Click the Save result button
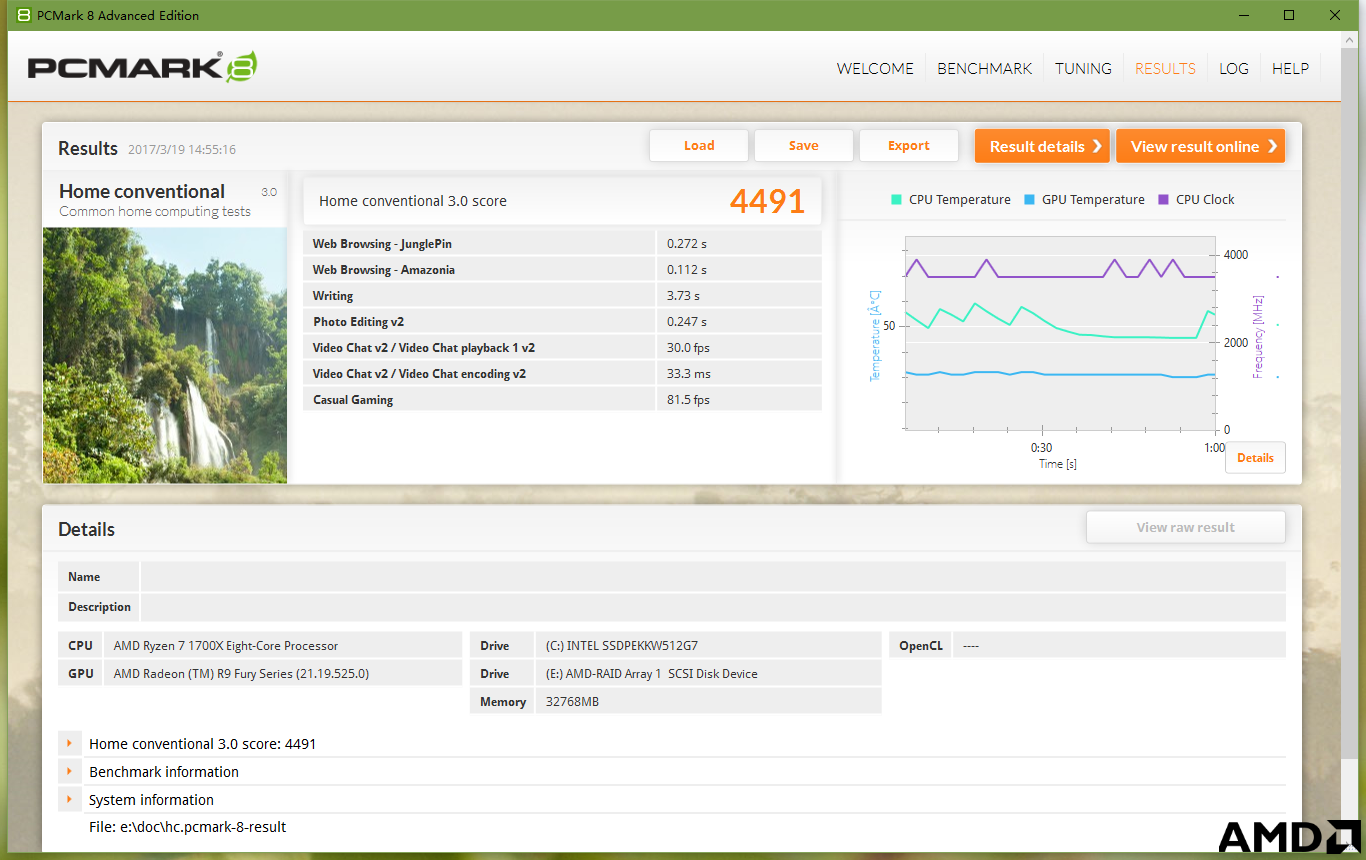The height and width of the screenshot is (860, 1366). (x=804, y=146)
